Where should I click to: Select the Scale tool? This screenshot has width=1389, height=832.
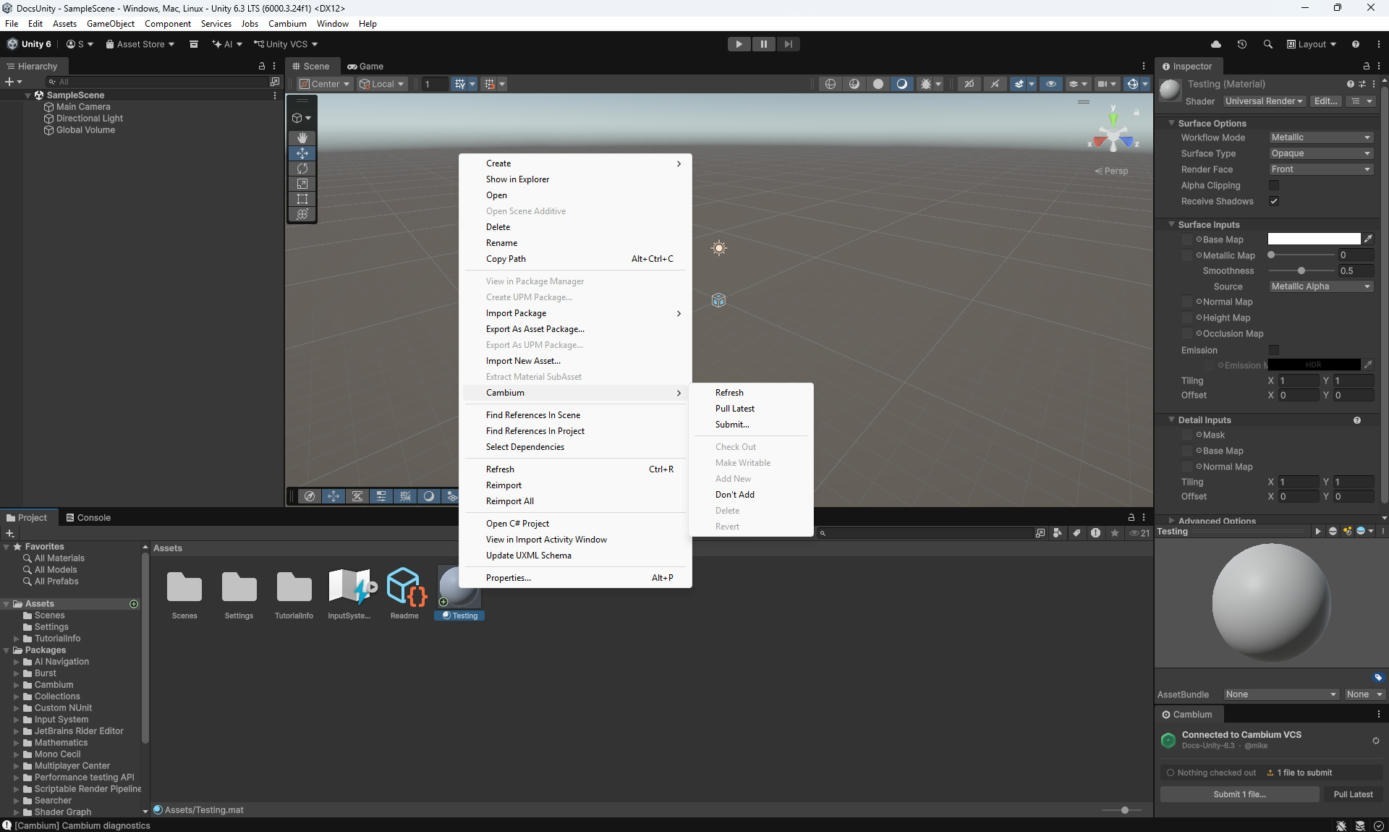point(302,183)
